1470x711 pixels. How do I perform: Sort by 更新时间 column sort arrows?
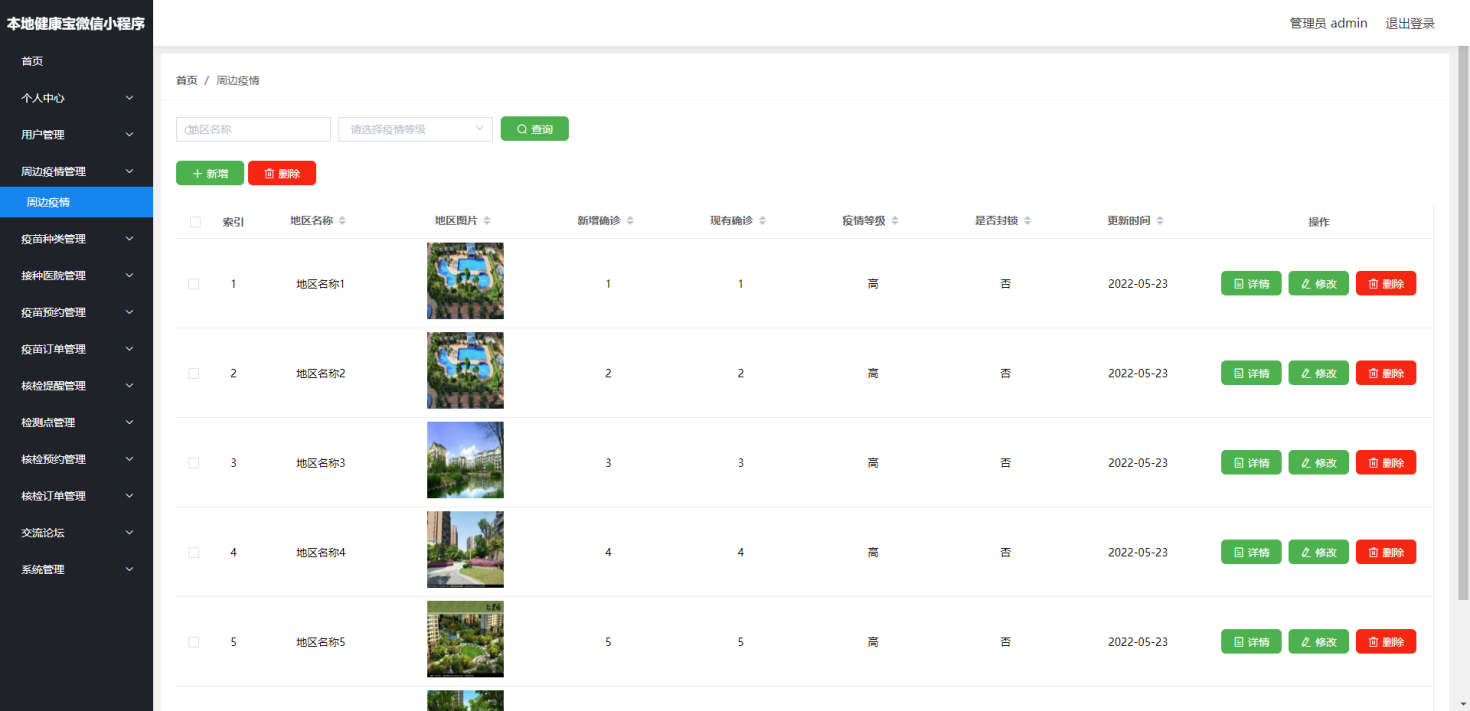pos(1159,221)
